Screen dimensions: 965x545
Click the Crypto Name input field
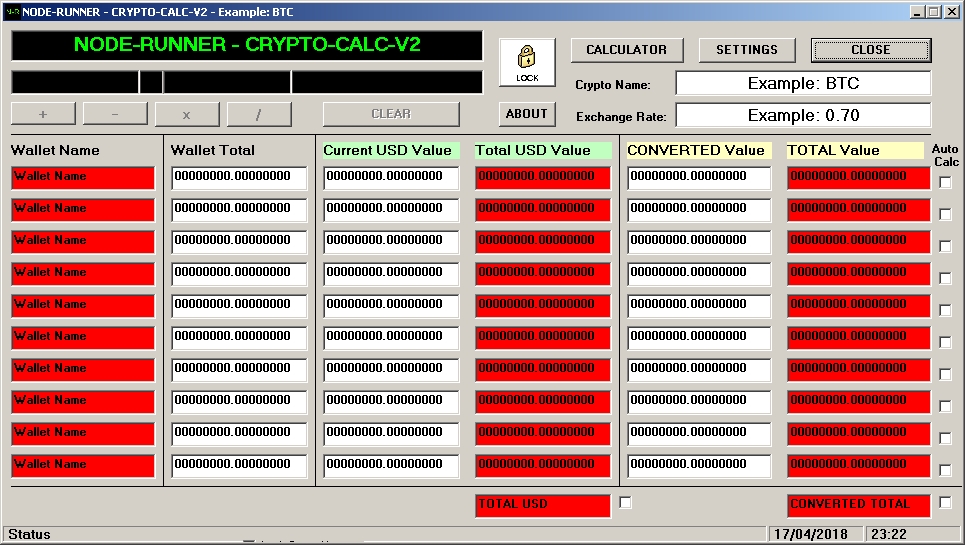[x=803, y=83]
